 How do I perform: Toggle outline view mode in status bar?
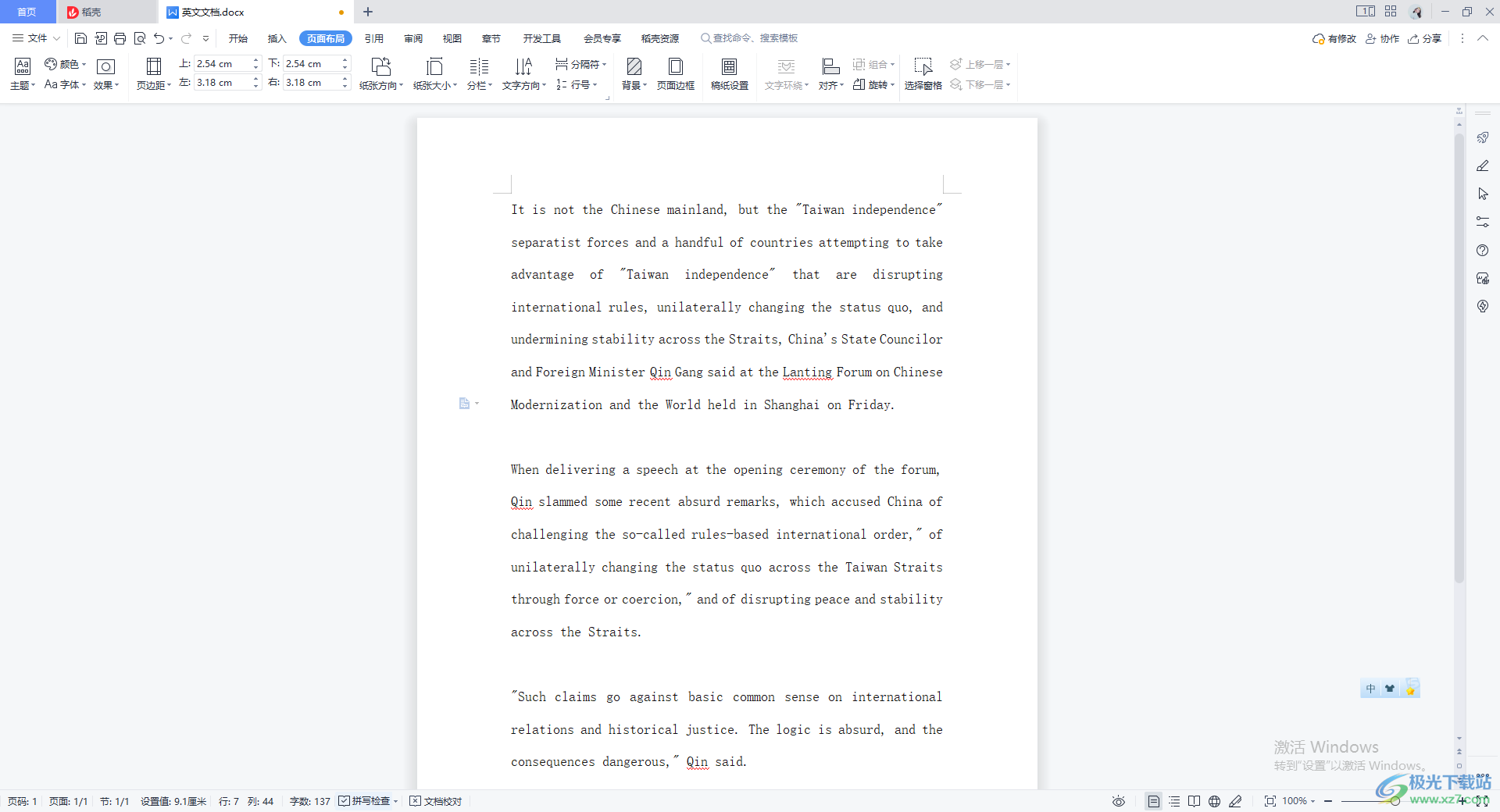coord(1174,801)
